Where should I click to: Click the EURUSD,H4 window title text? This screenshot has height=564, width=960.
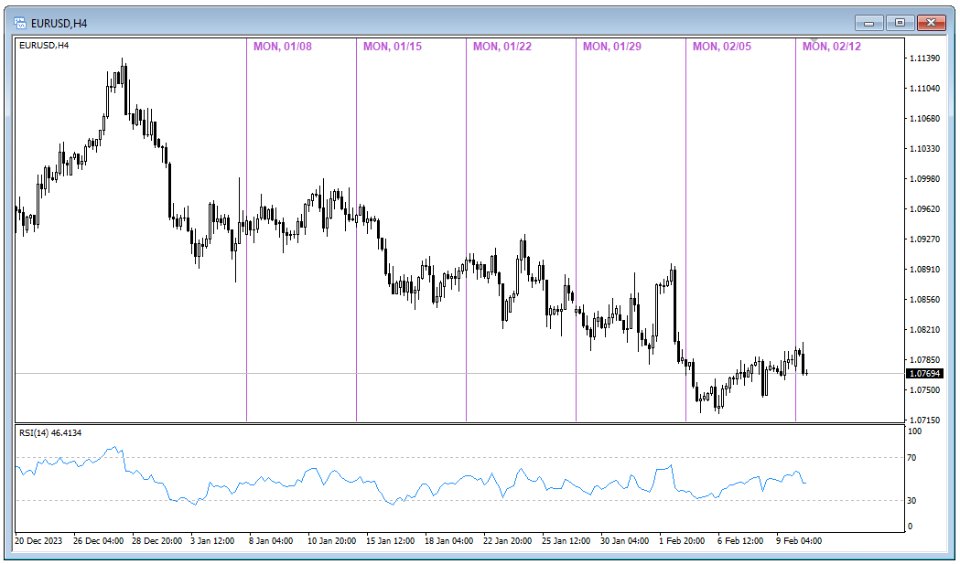point(59,23)
